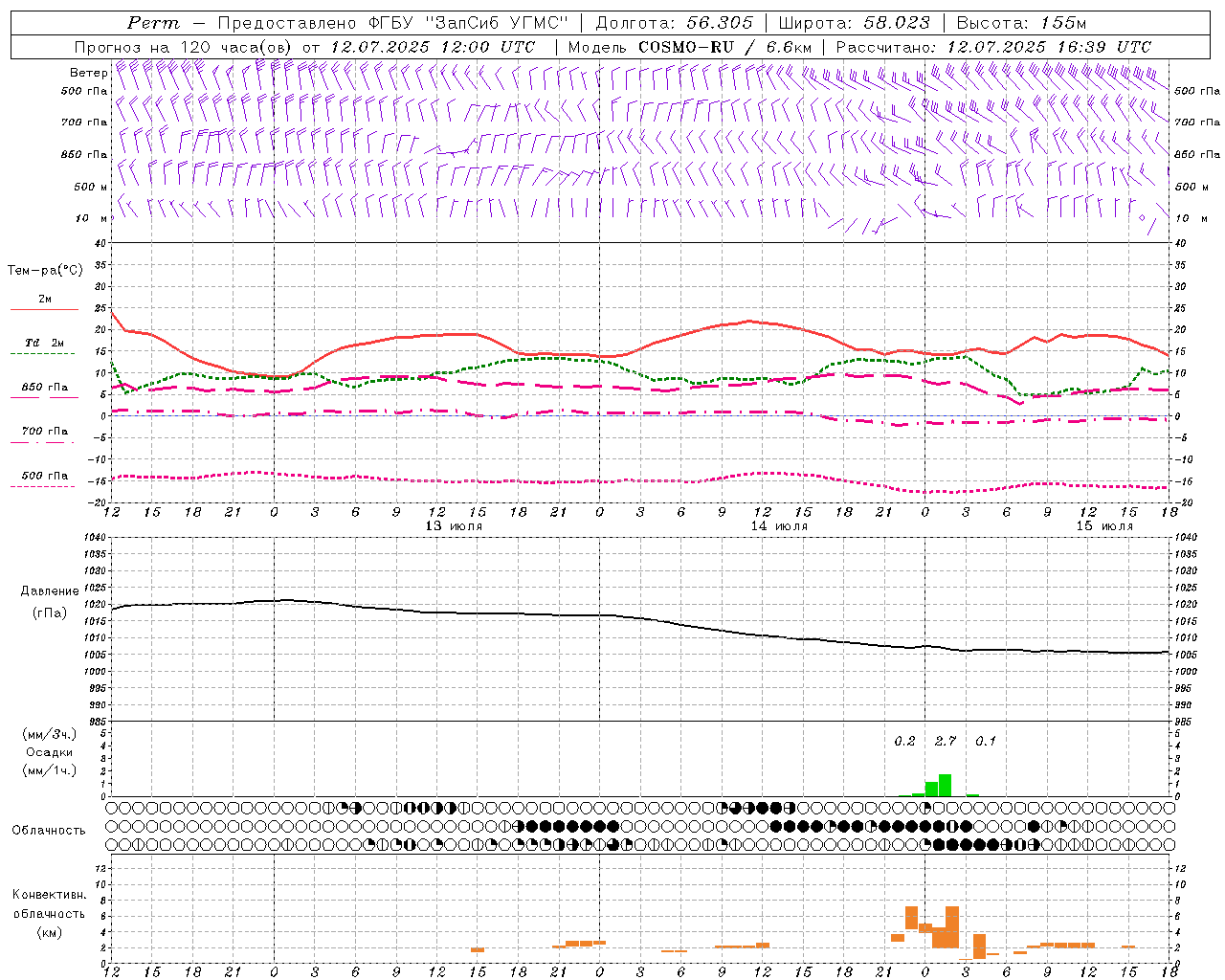This screenshot has height=980, width=1225.
Task: Click the station name "Perm" in the header
Action: pos(153,23)
